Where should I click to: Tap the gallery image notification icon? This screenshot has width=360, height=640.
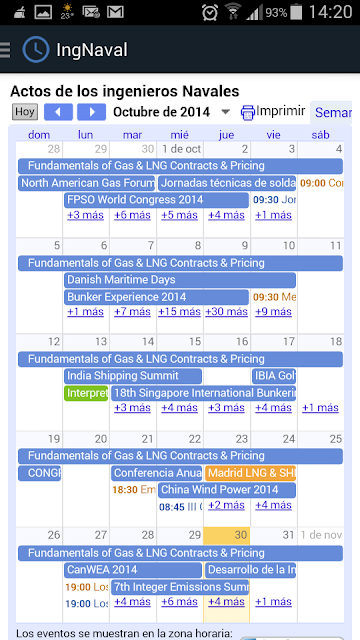pyautogui.click(x=43, y=12)
